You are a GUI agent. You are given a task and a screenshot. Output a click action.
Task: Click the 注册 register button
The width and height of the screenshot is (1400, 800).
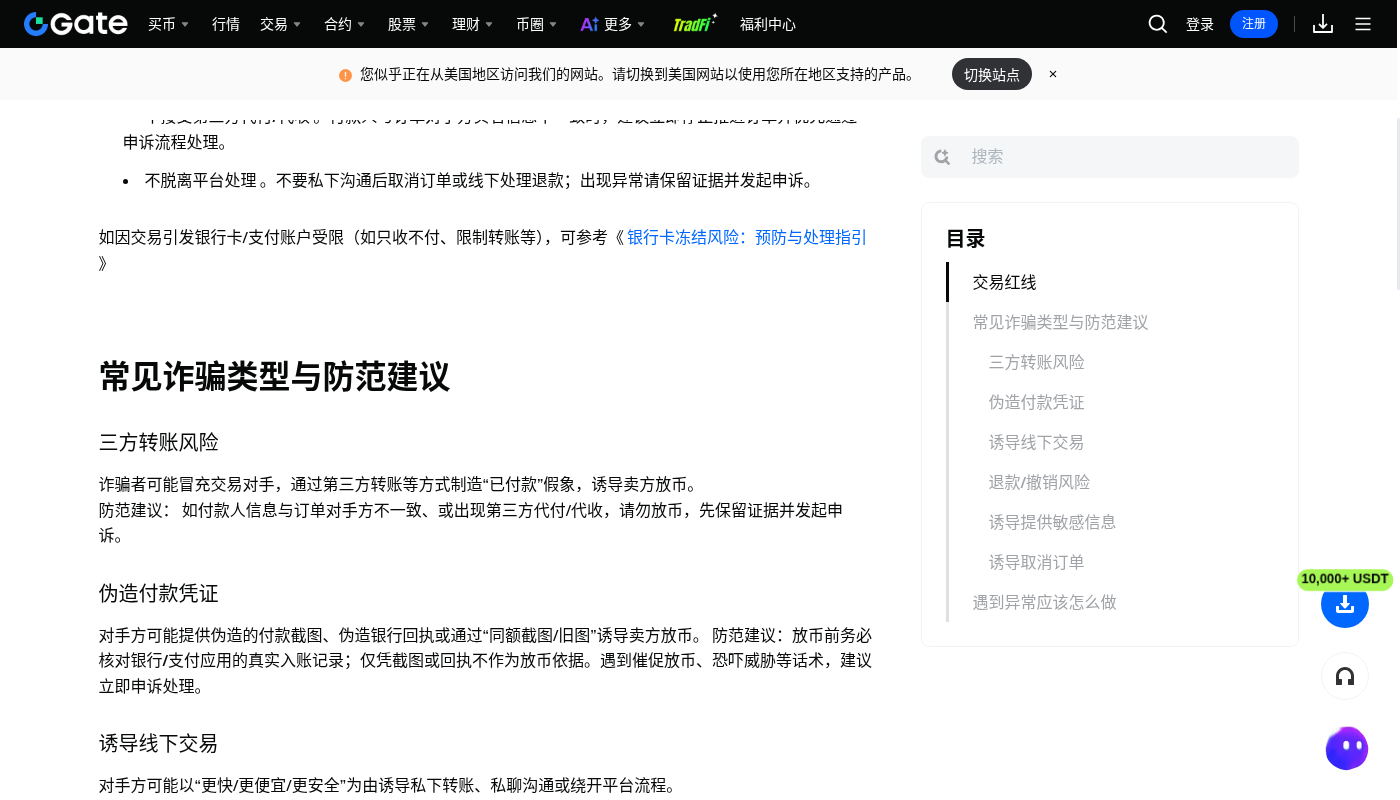tap(1254, 24)
